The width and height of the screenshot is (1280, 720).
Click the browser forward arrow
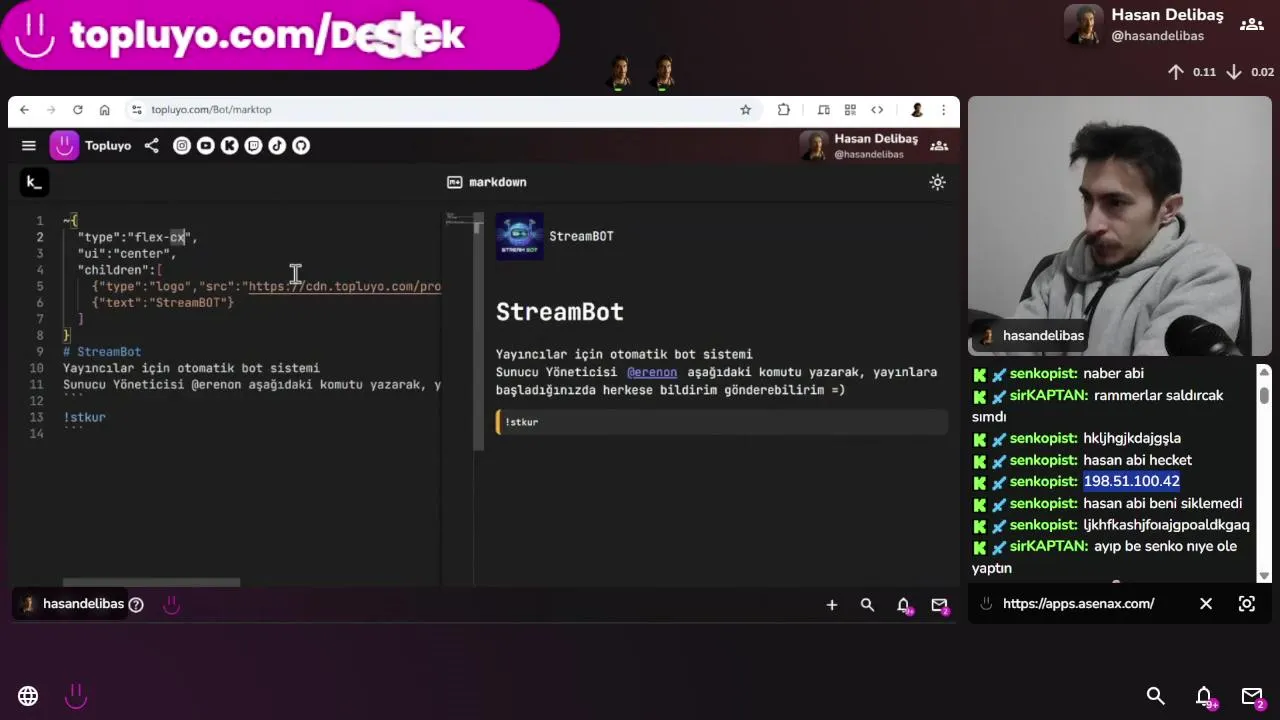click(50, 110)
